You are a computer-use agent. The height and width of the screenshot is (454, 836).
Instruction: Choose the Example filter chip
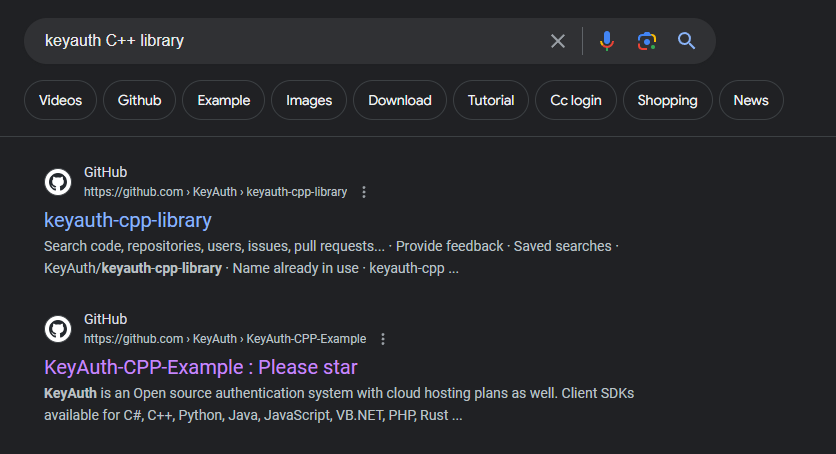[223, 100]
